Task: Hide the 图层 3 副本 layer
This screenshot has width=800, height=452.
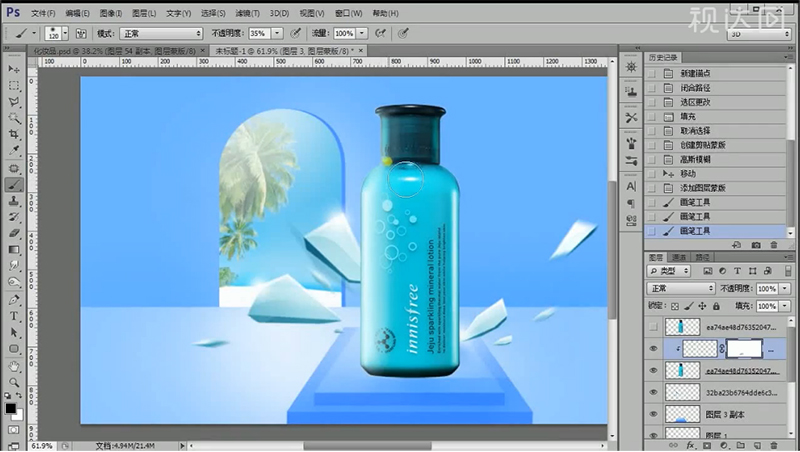Action: point(654,414)
